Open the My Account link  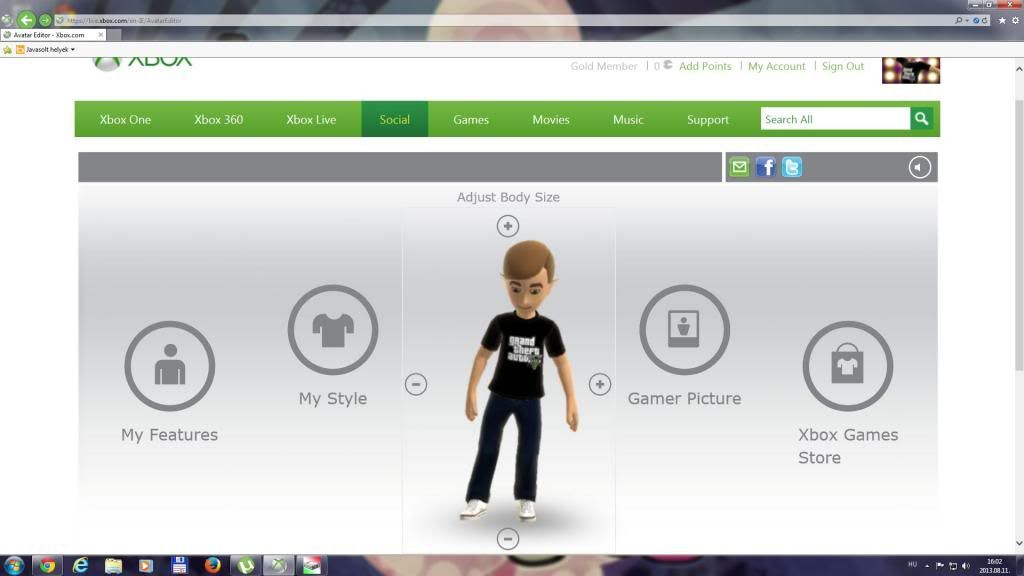pos(776,66)
